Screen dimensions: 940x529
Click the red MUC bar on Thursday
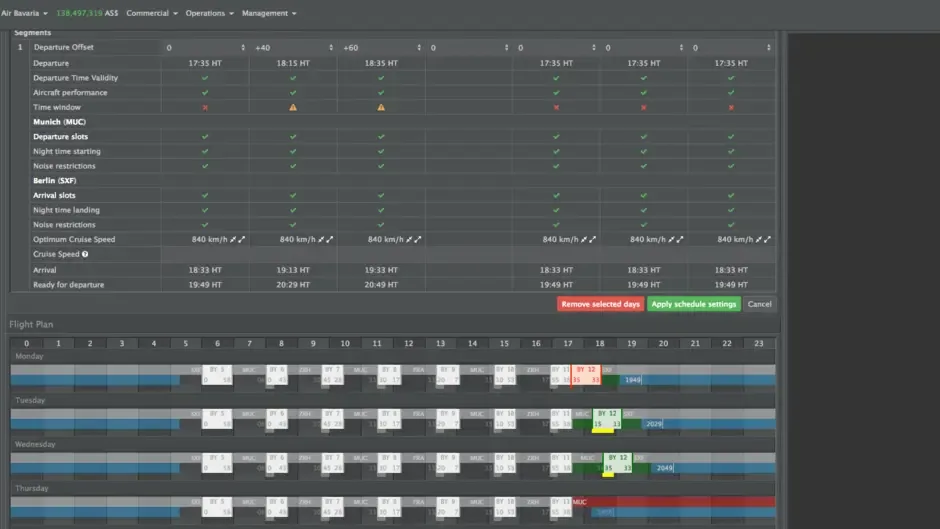[673, 502]
